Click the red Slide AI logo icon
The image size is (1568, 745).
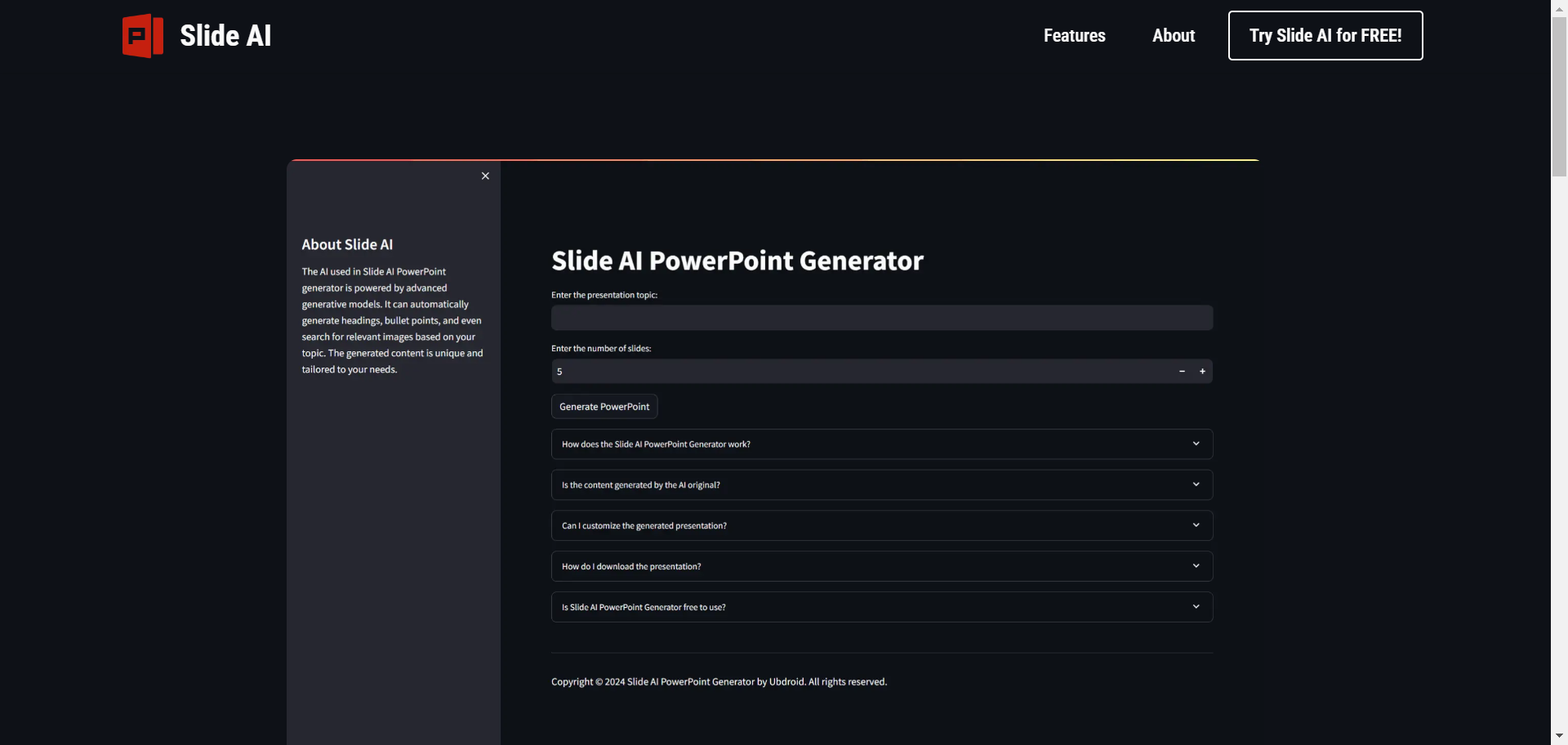pyautogui.click(x=143, y=36)
